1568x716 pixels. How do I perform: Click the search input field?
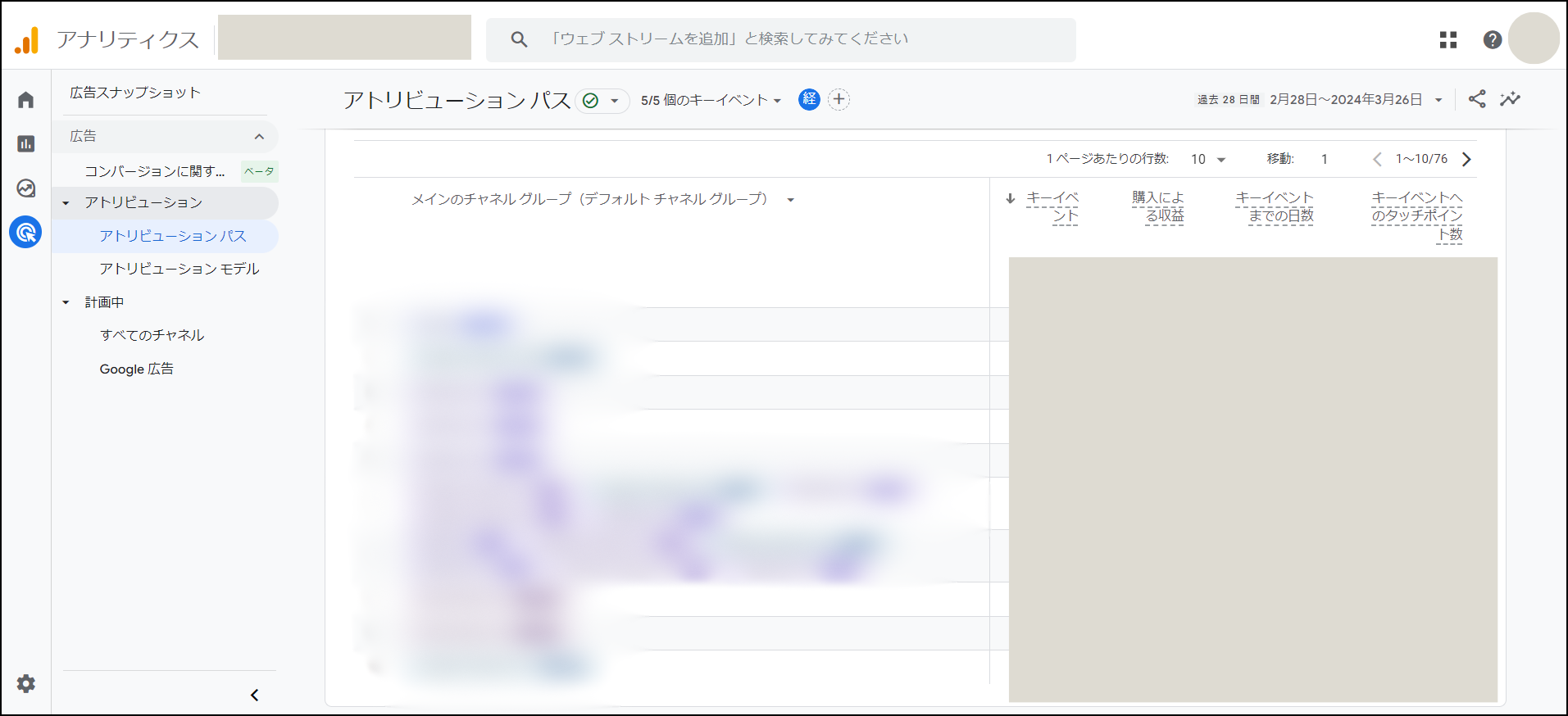tap(781, 39)
